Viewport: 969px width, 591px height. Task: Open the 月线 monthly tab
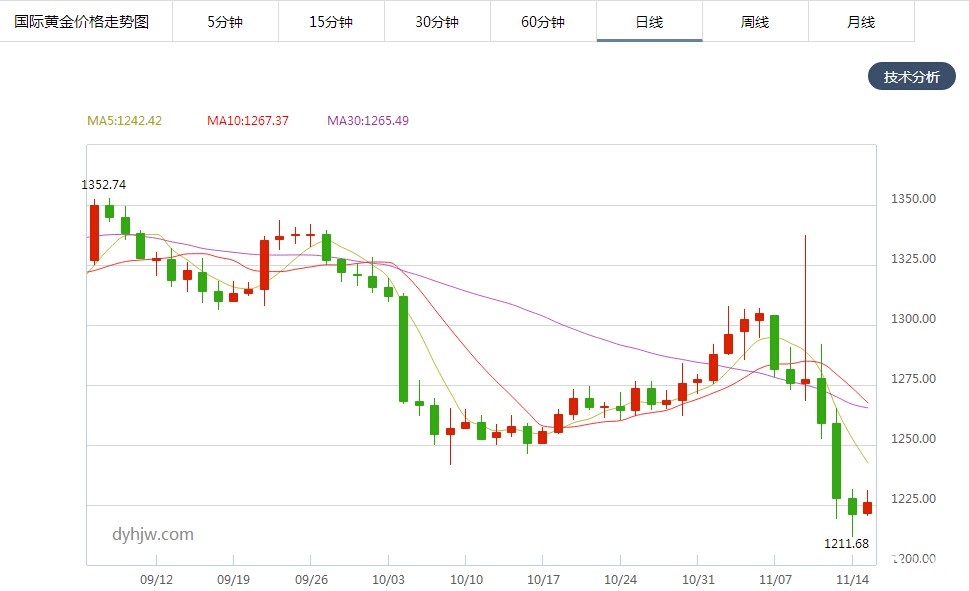point(861,22)
